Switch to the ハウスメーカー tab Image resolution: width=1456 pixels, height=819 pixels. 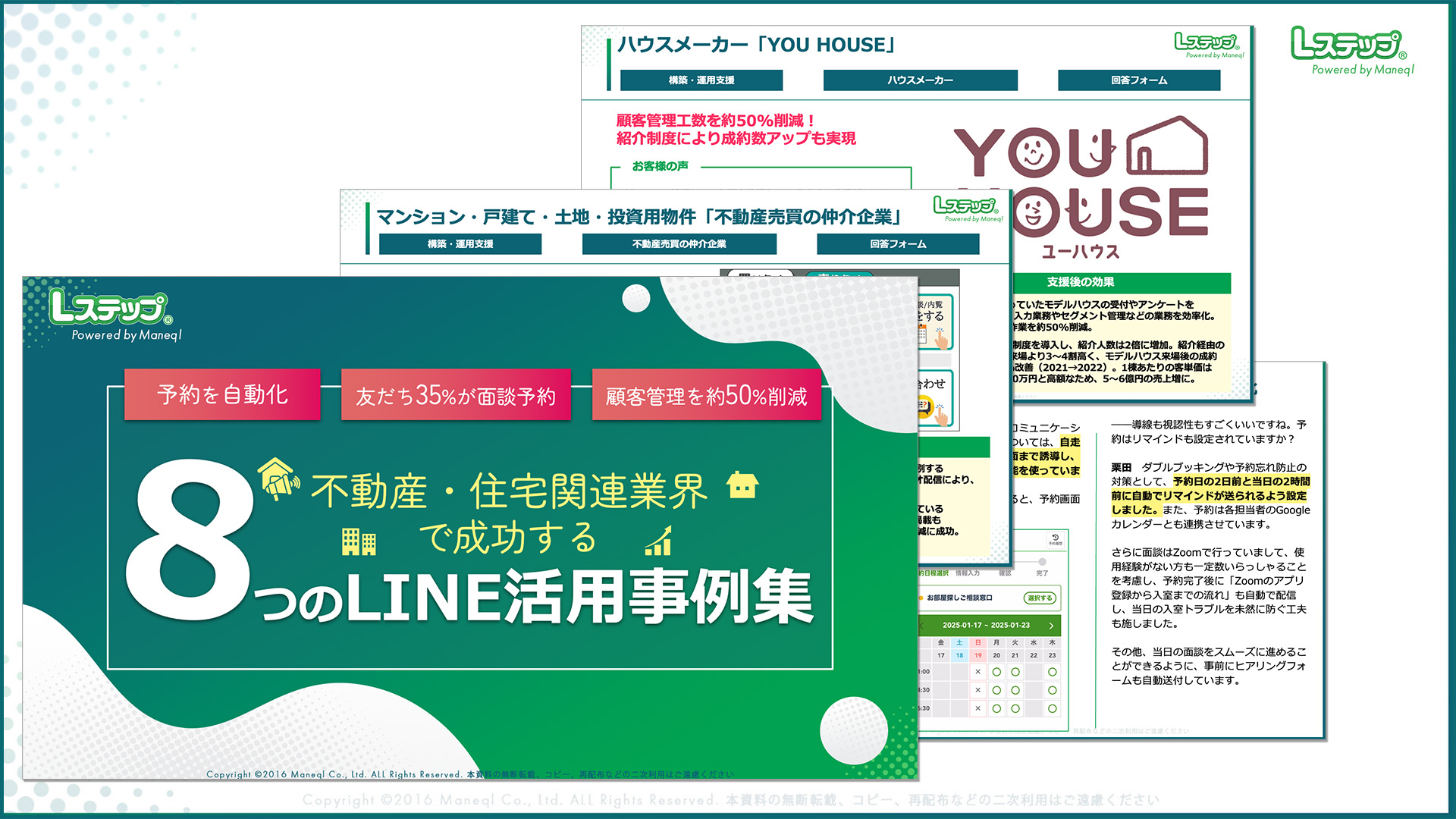[x=921, y=80]
